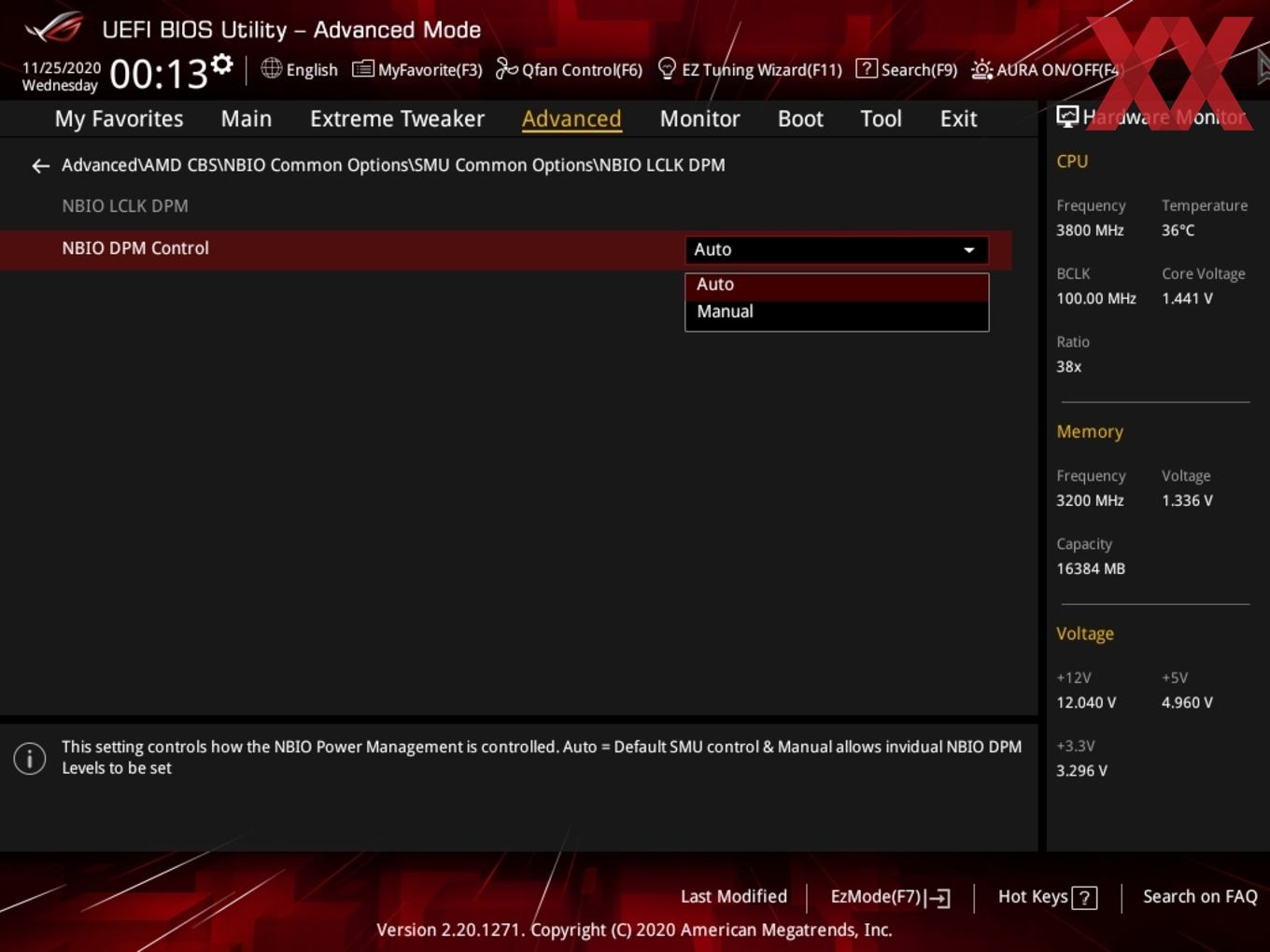
Task: Open the Extreme Tweaker tab
Action: [x=397, y=119]
